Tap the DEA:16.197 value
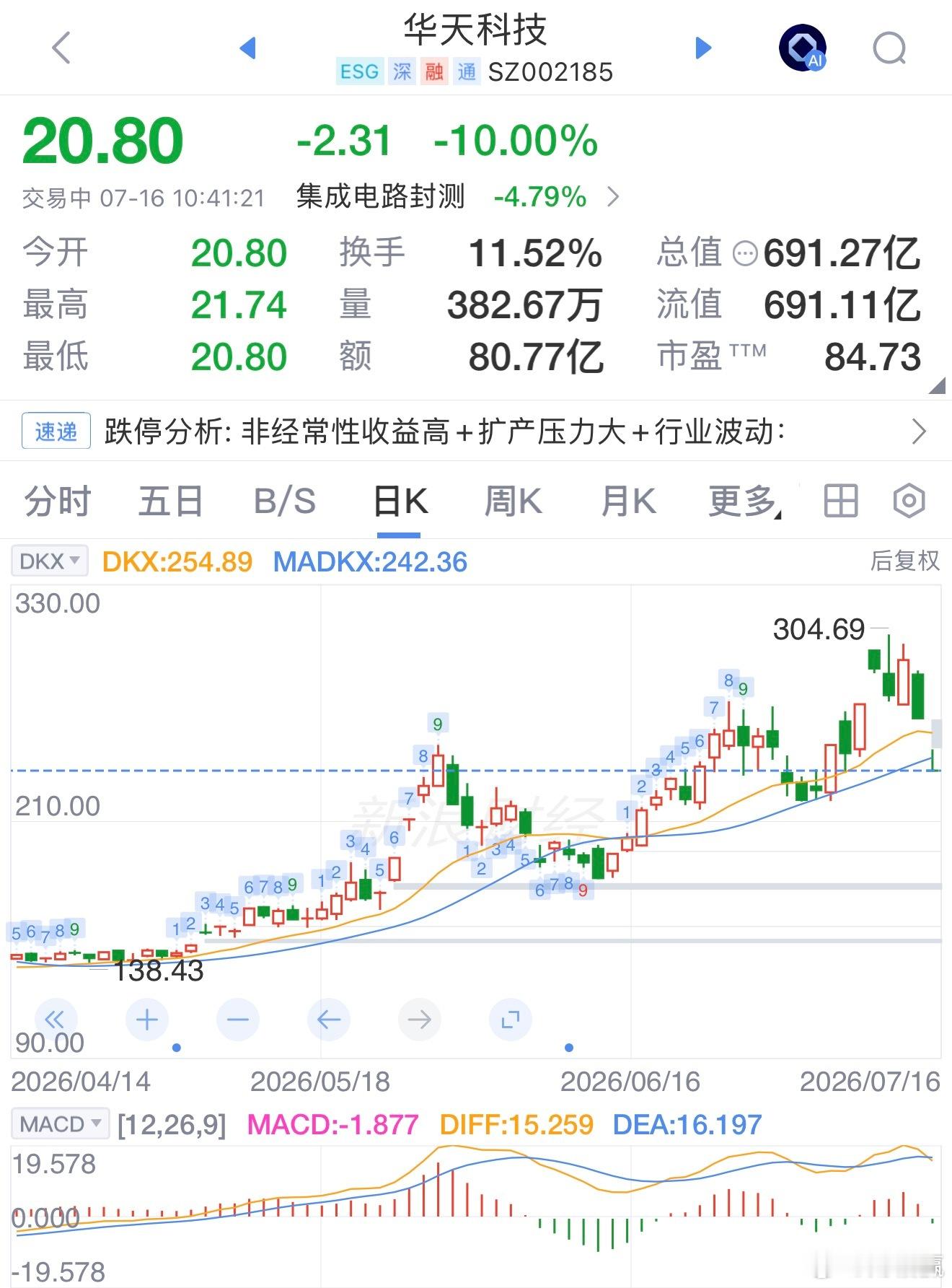Image resolution: width=952 pixels, height=1288 pixels. (687, 1124)
